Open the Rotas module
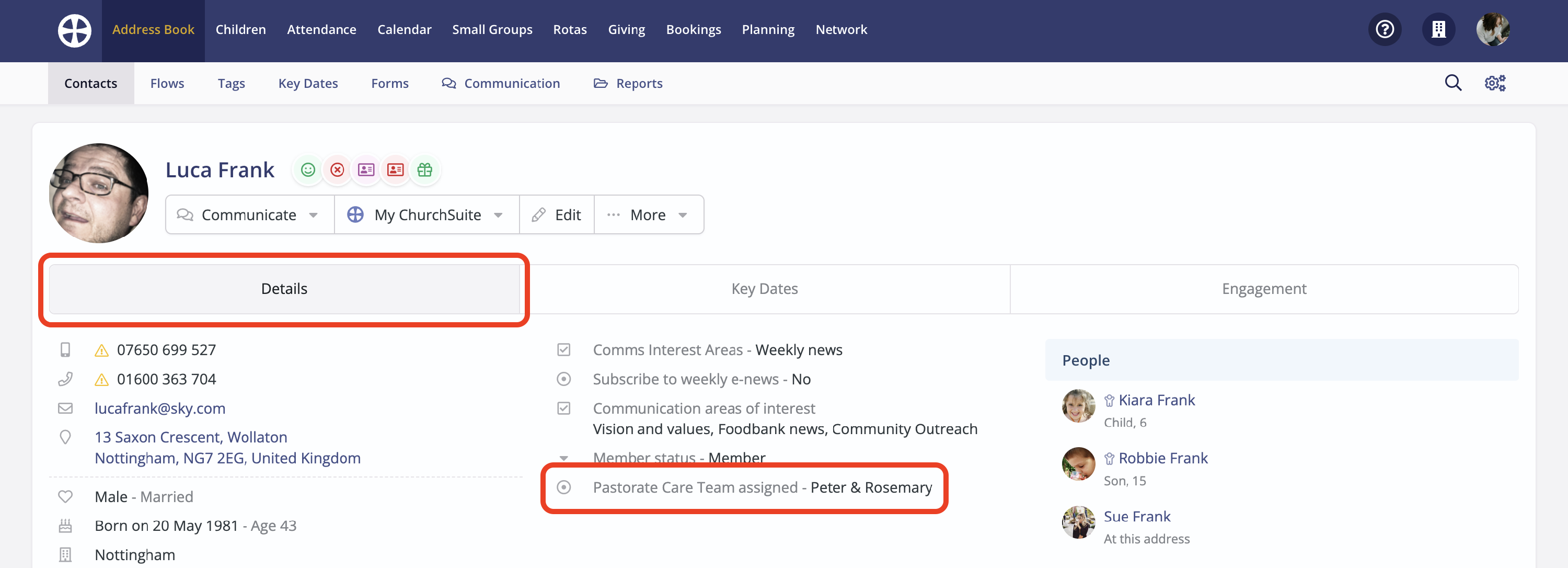This screenshot has width=1568, height=568. click(x=570, y=30)
